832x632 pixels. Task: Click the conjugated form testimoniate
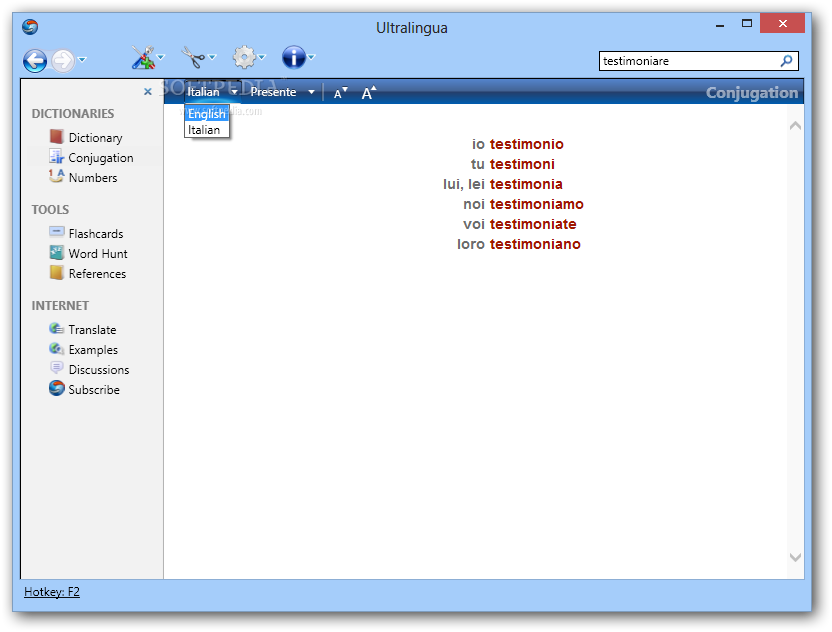(533, 224)
